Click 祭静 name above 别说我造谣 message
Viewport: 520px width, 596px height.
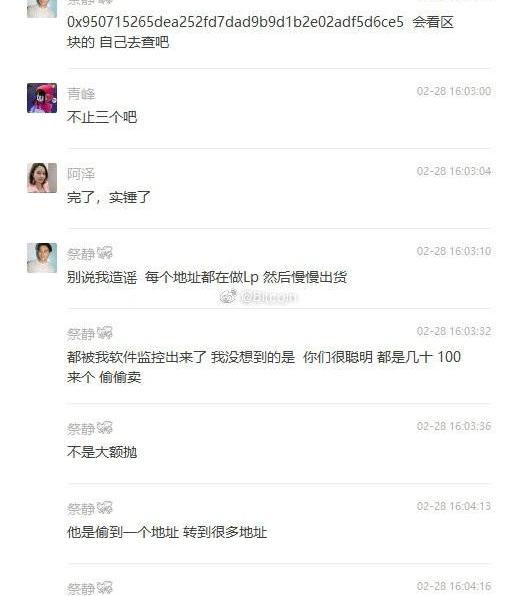click(x=81, y=254)
